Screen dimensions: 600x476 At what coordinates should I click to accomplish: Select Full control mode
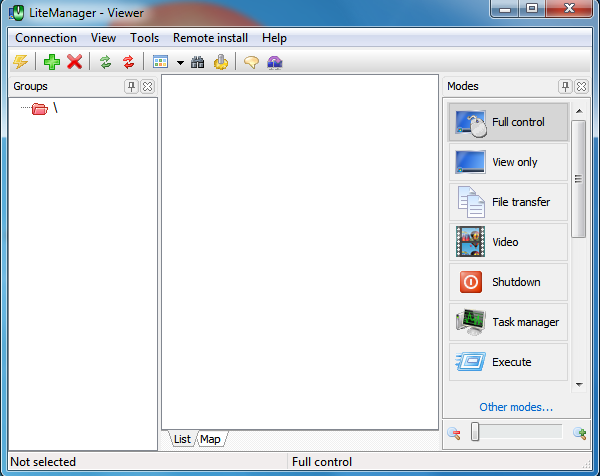coord(508,122)
